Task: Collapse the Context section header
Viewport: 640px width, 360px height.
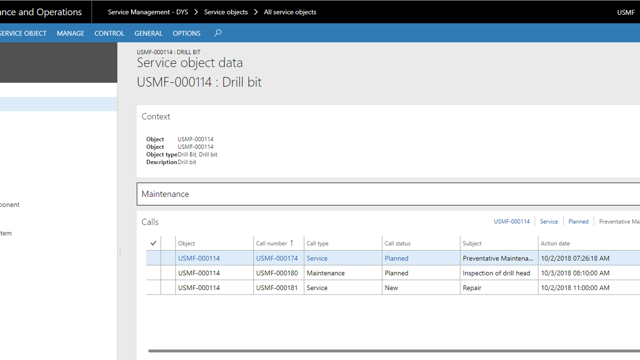Action: (x=156, y=116)
